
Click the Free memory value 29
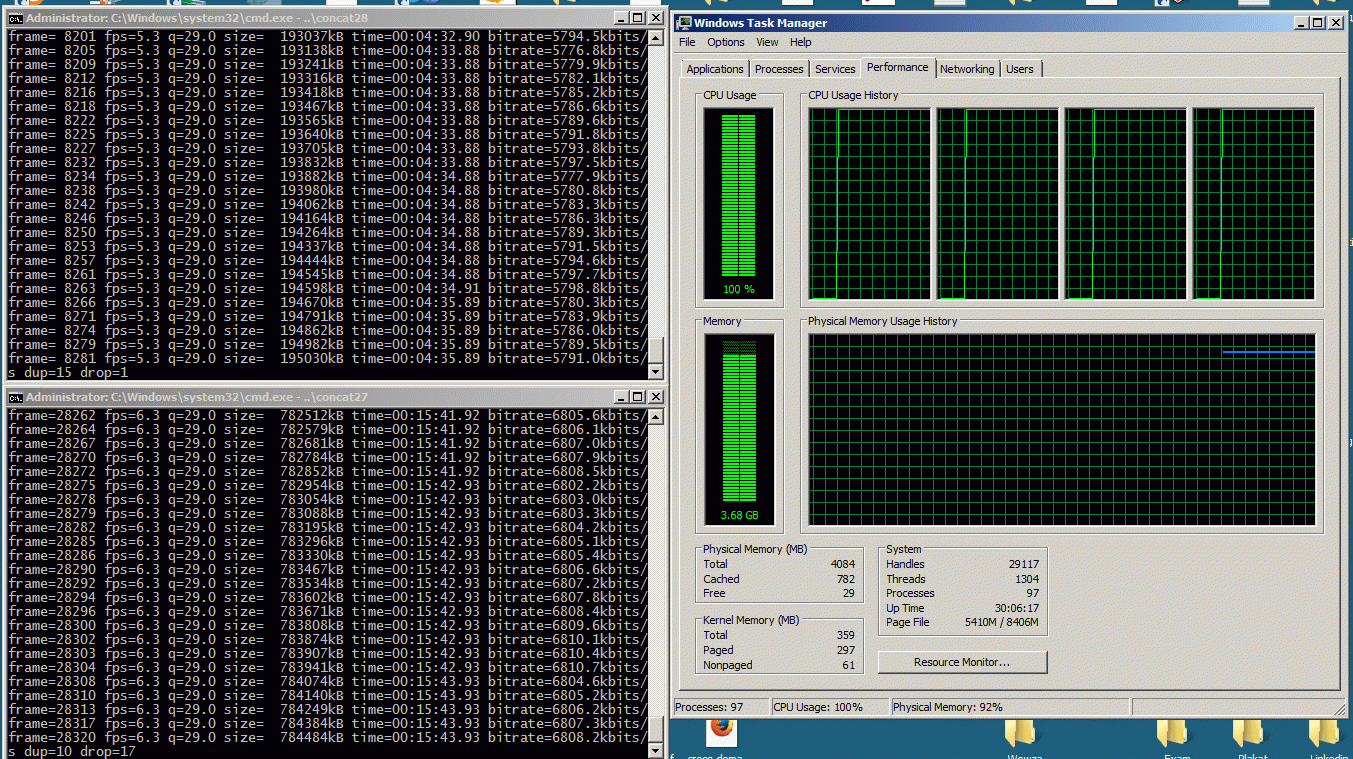849,594
